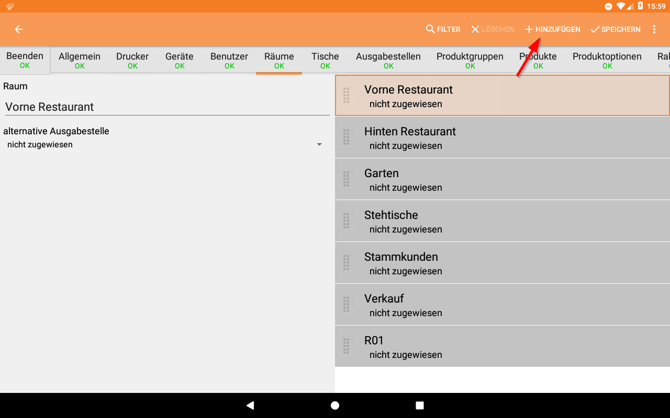This screenshot has height=418, width=670.
Task: Edit the Raum name input field
Action: coord(165,107)
